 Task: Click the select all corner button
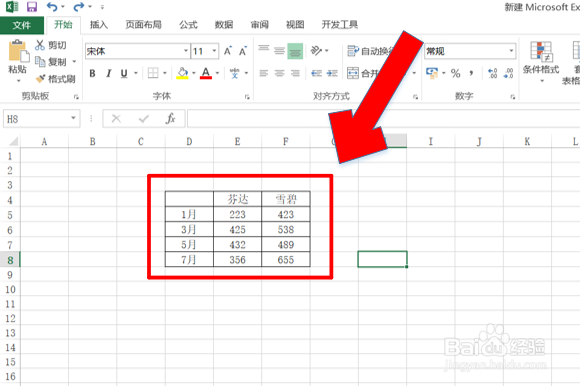click(13, 141)
